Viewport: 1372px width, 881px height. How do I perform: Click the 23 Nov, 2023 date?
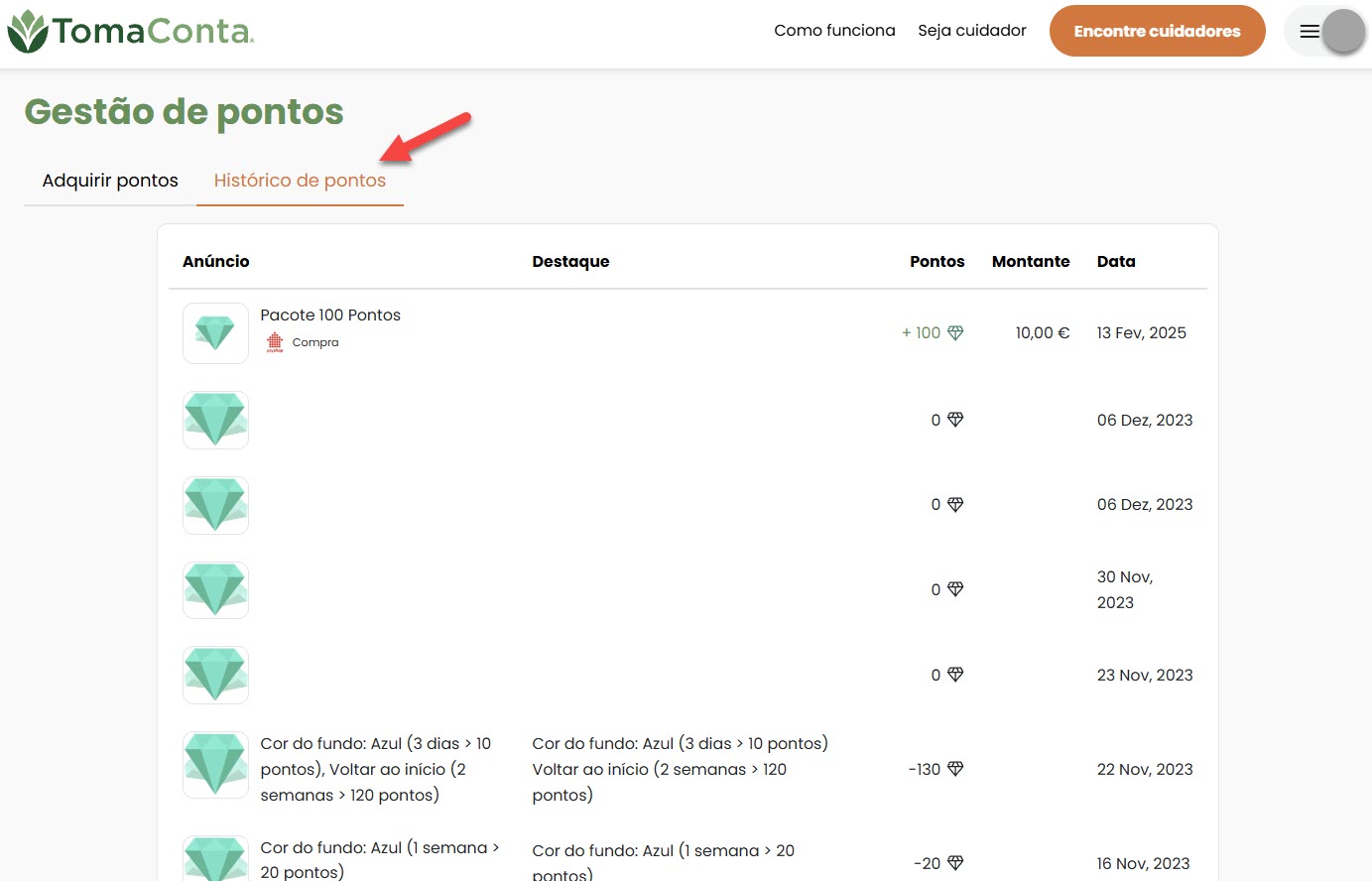tap(1145, 675)
